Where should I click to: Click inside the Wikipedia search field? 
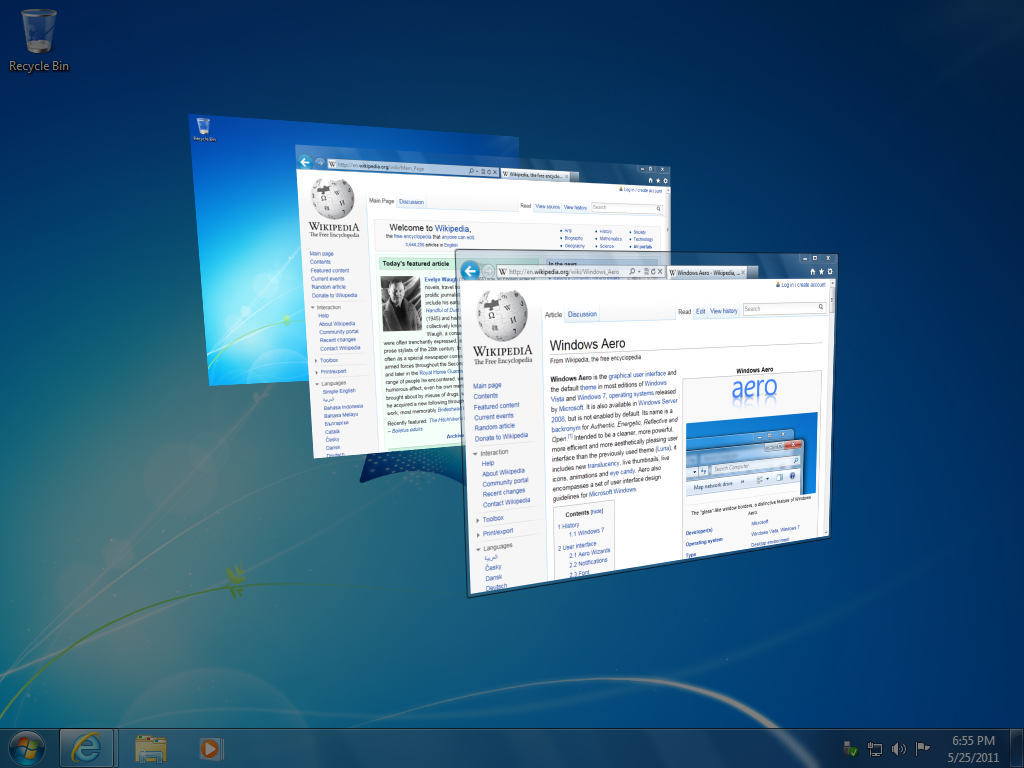pyautogui.click(x=775, y=308)
